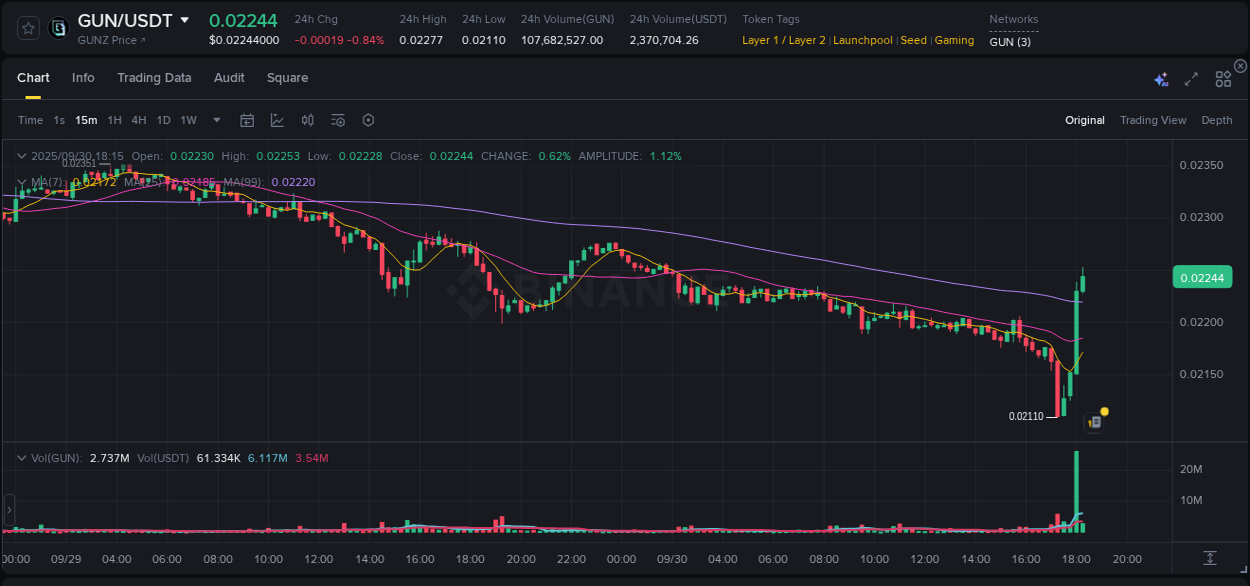Image resolution: width=1250 pixels, height=586 pixels.
Task: Switch to the Trading Data tab
Action: [154, 77]
